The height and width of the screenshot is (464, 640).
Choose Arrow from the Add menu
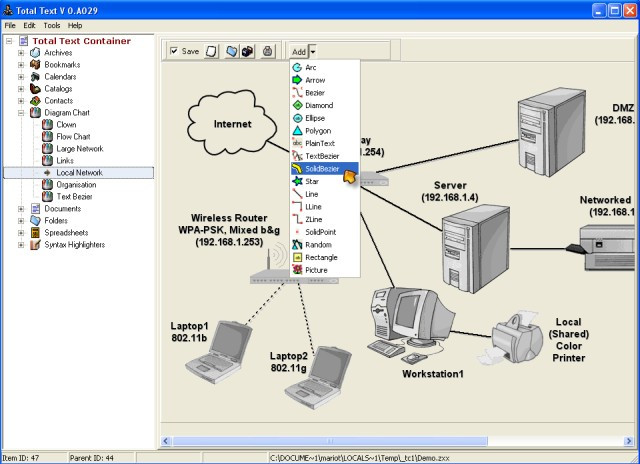pyautogui.click(x=325, y=80)
